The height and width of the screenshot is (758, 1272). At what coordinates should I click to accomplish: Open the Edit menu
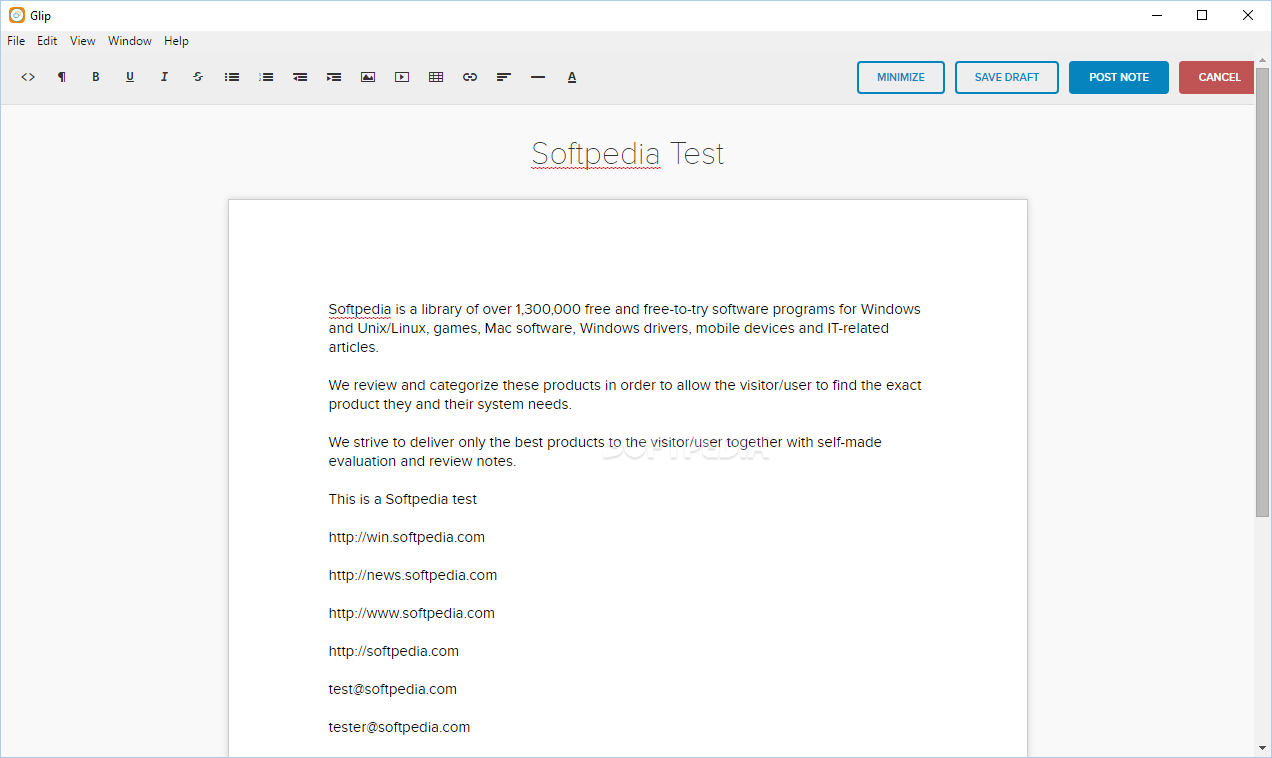[x=47, y=41]
